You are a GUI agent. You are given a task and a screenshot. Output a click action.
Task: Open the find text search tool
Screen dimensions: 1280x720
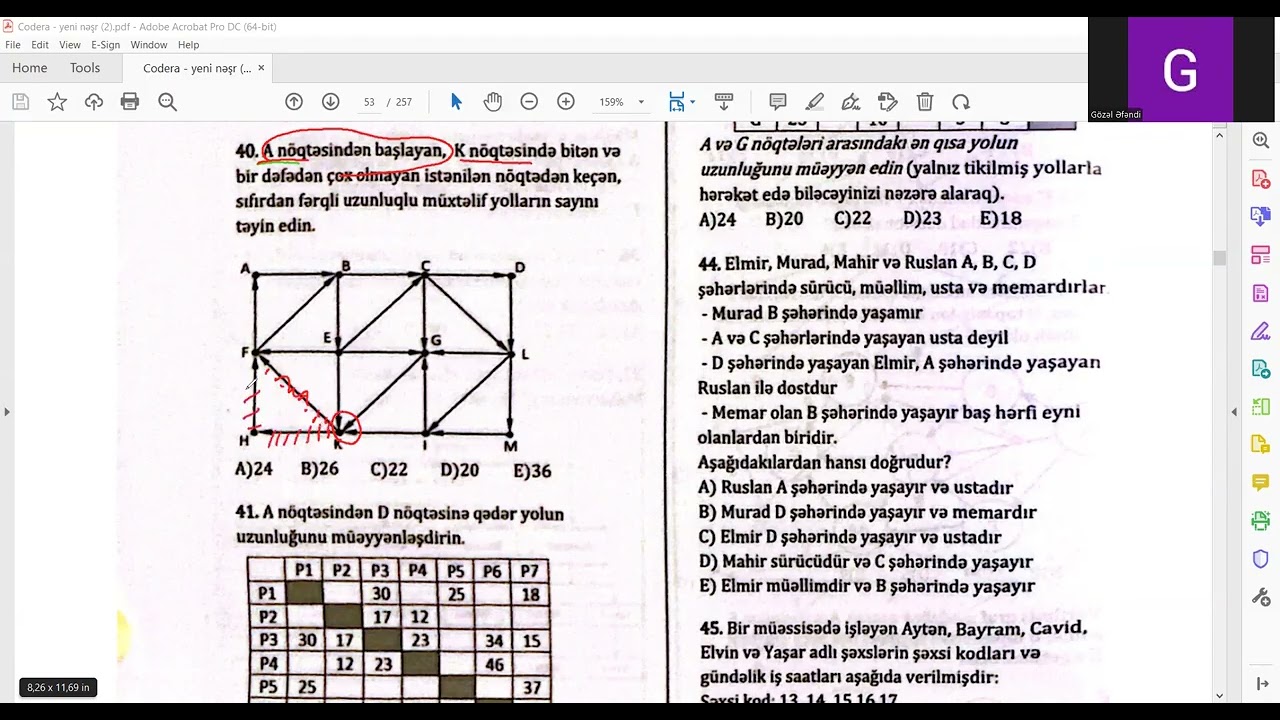click(167, 101)
